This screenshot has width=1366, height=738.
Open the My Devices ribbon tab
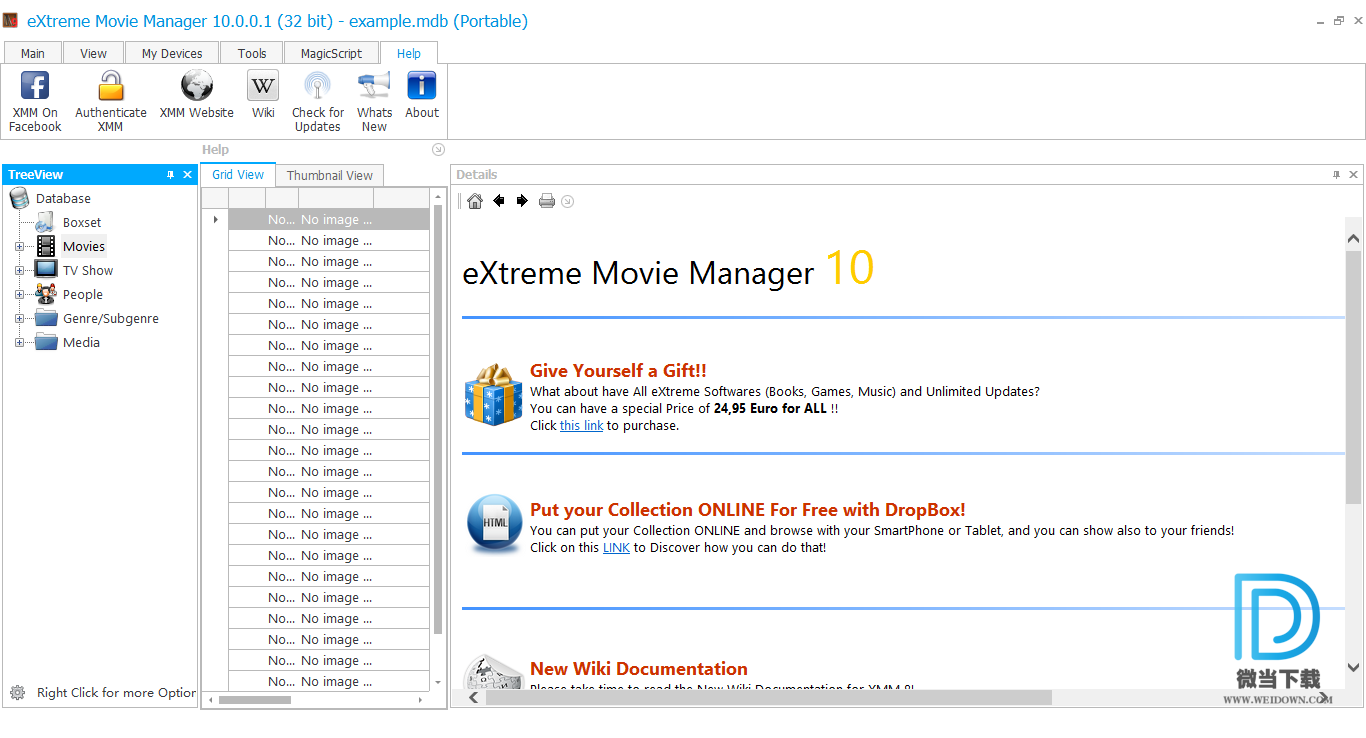(172, 54)
